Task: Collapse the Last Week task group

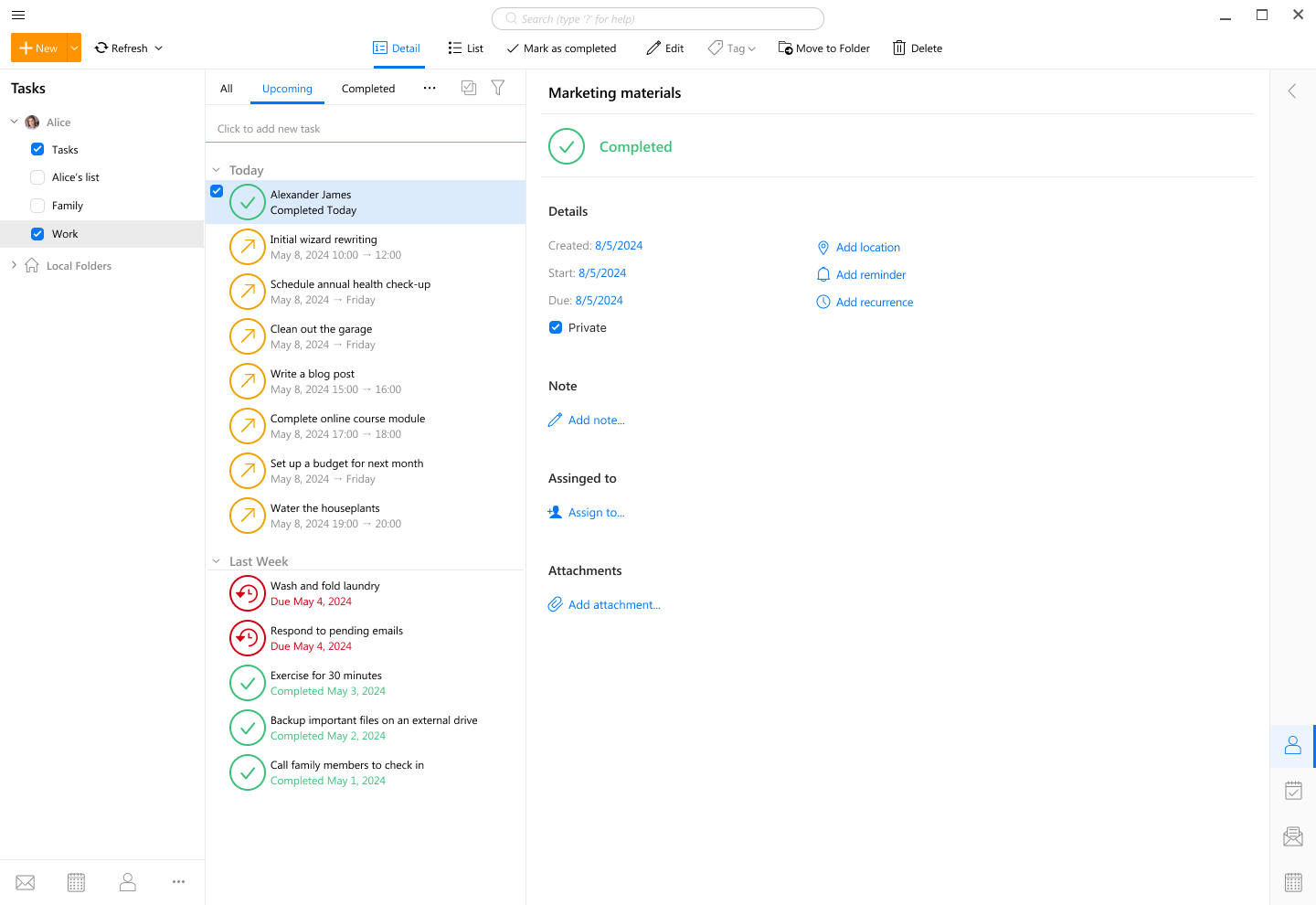Action: click(217, 561)
